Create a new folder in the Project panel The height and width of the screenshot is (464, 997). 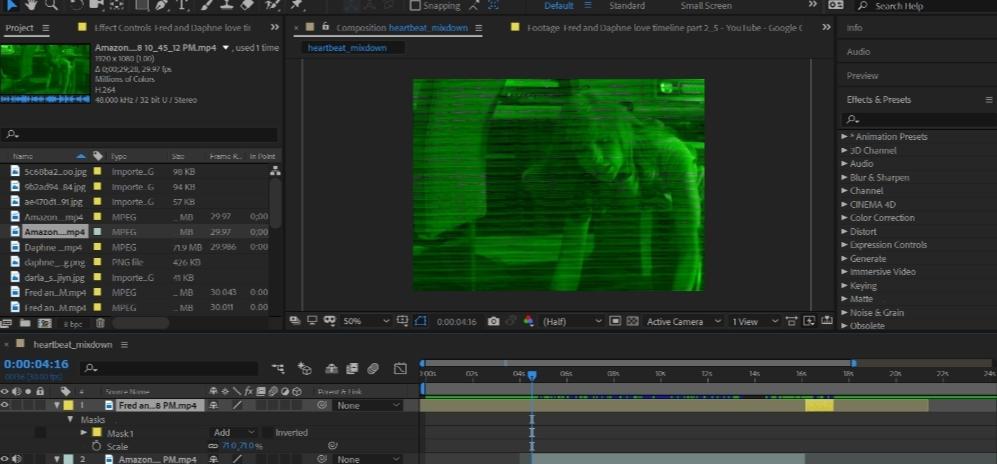26,323
